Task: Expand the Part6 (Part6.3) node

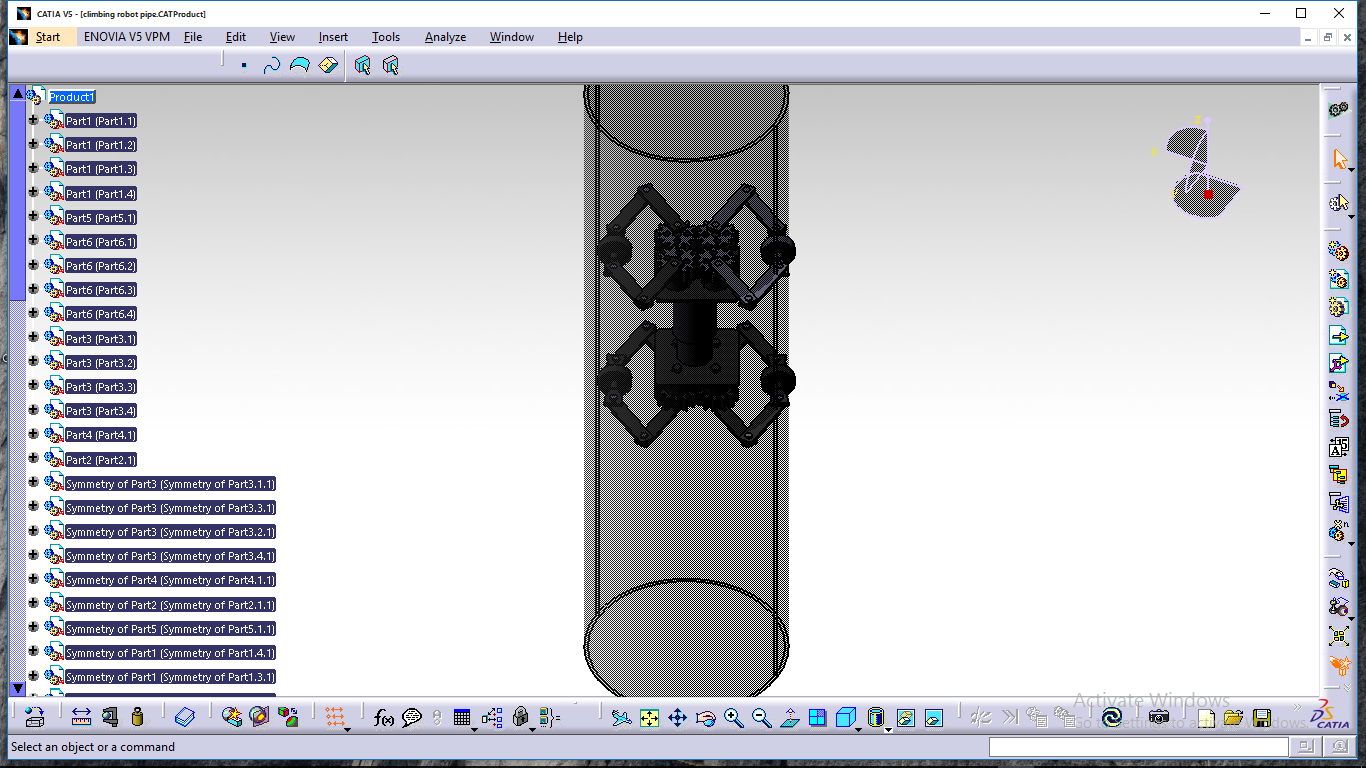Action: click(x=33, y=289)
